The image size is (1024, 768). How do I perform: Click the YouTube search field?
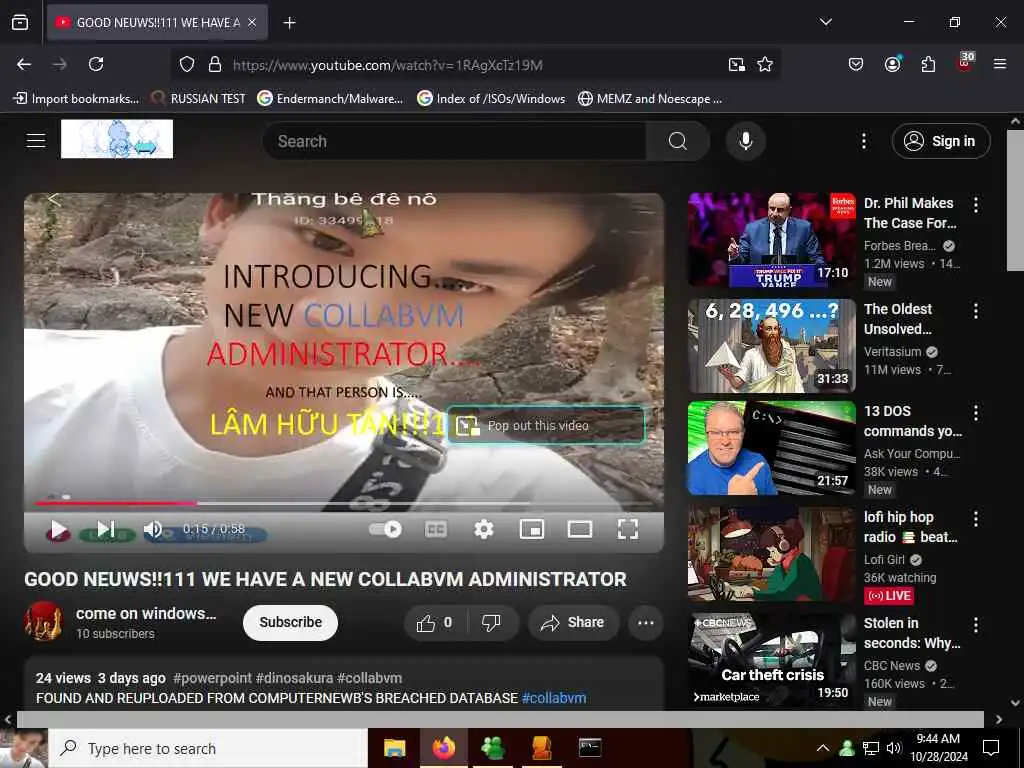(455, 141)
